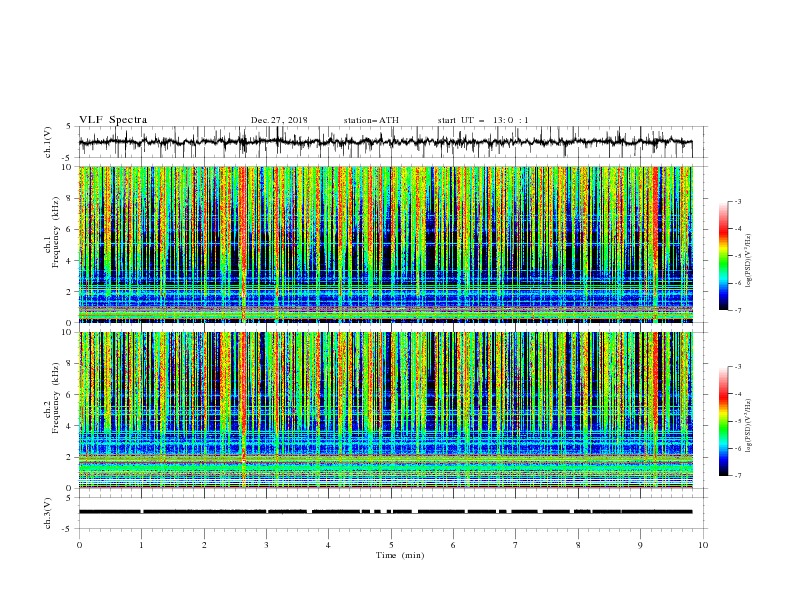This screenshot has height=612, width=792.
Task: Click the ch.1(V) waveform axis label
Action: 48,142
